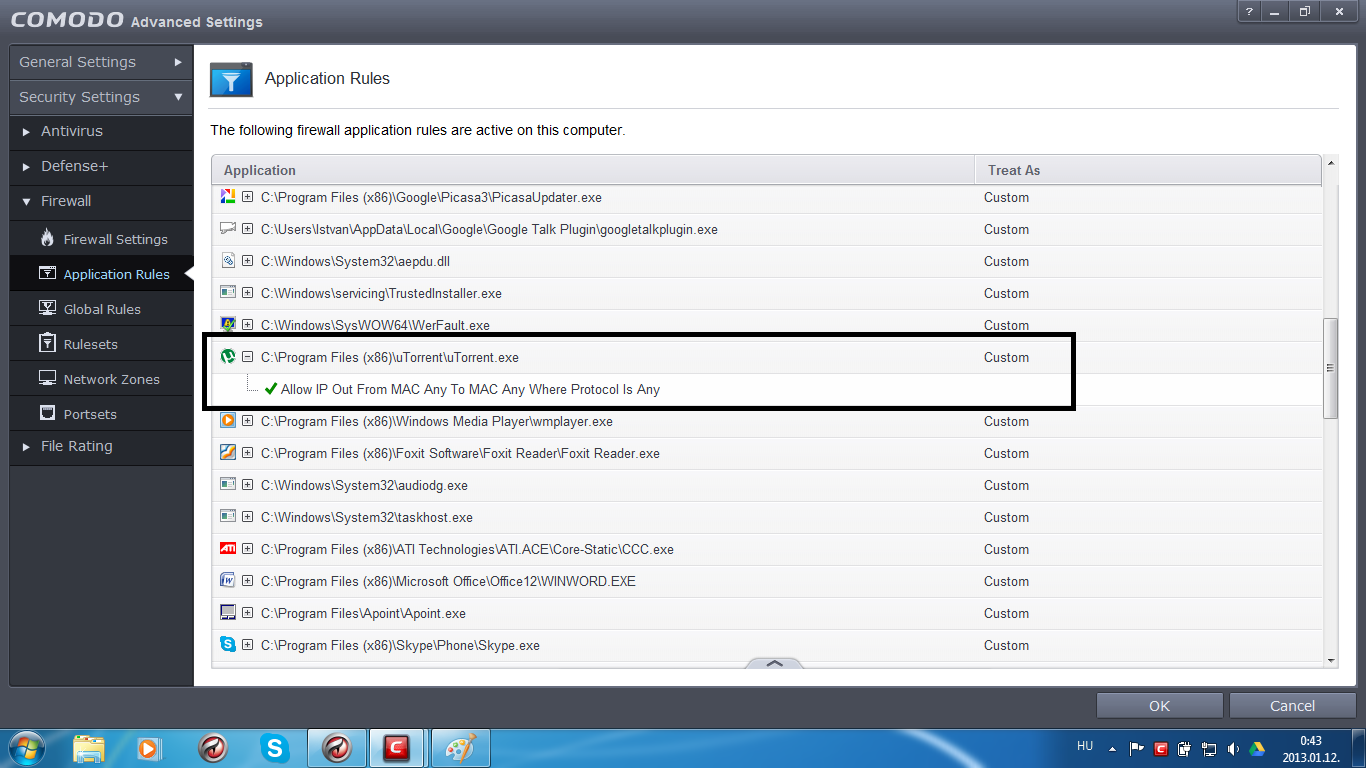Click the green uTorrent app icon
1366x770 pixels.
[228, 357]
